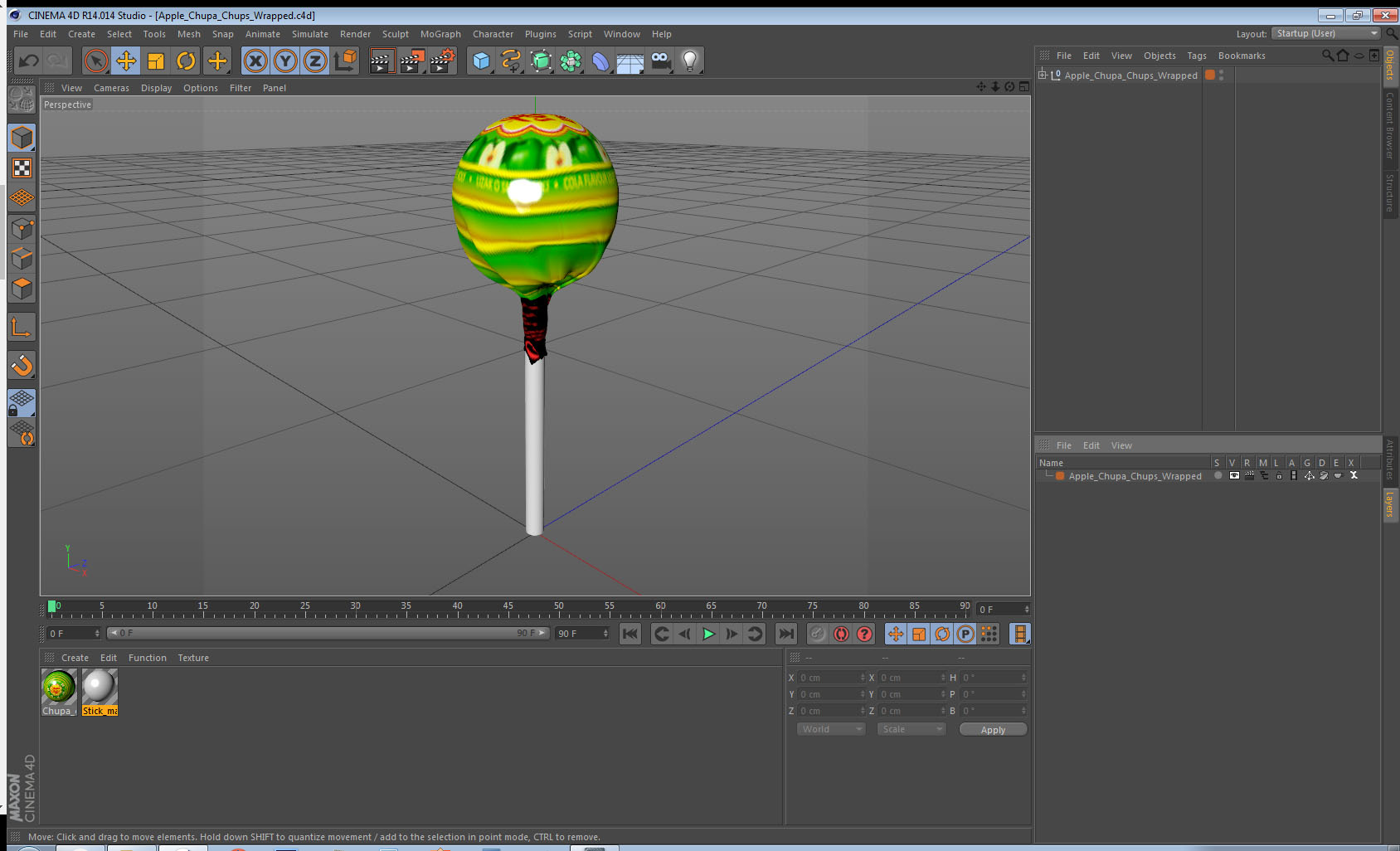Select the Chupa_ material thumbnail
This screenshot has width=1400, height=851.
pos(59,693)
